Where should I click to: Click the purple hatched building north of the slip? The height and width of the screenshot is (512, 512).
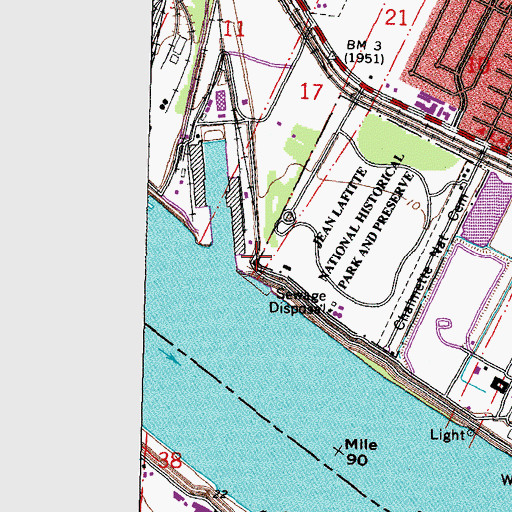tap(221, 101)
